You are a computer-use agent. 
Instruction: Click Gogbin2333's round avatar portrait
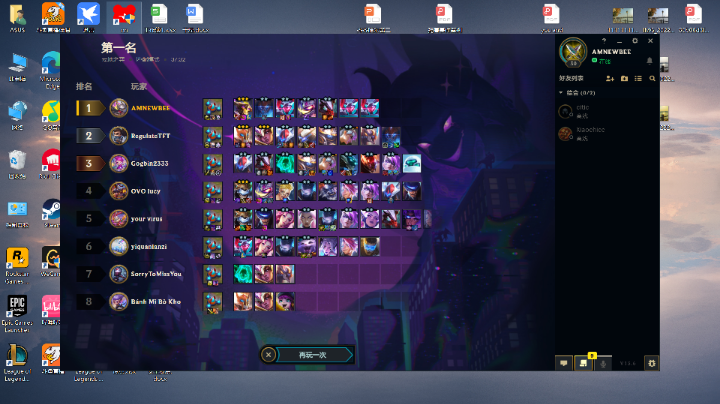[118, 163]
